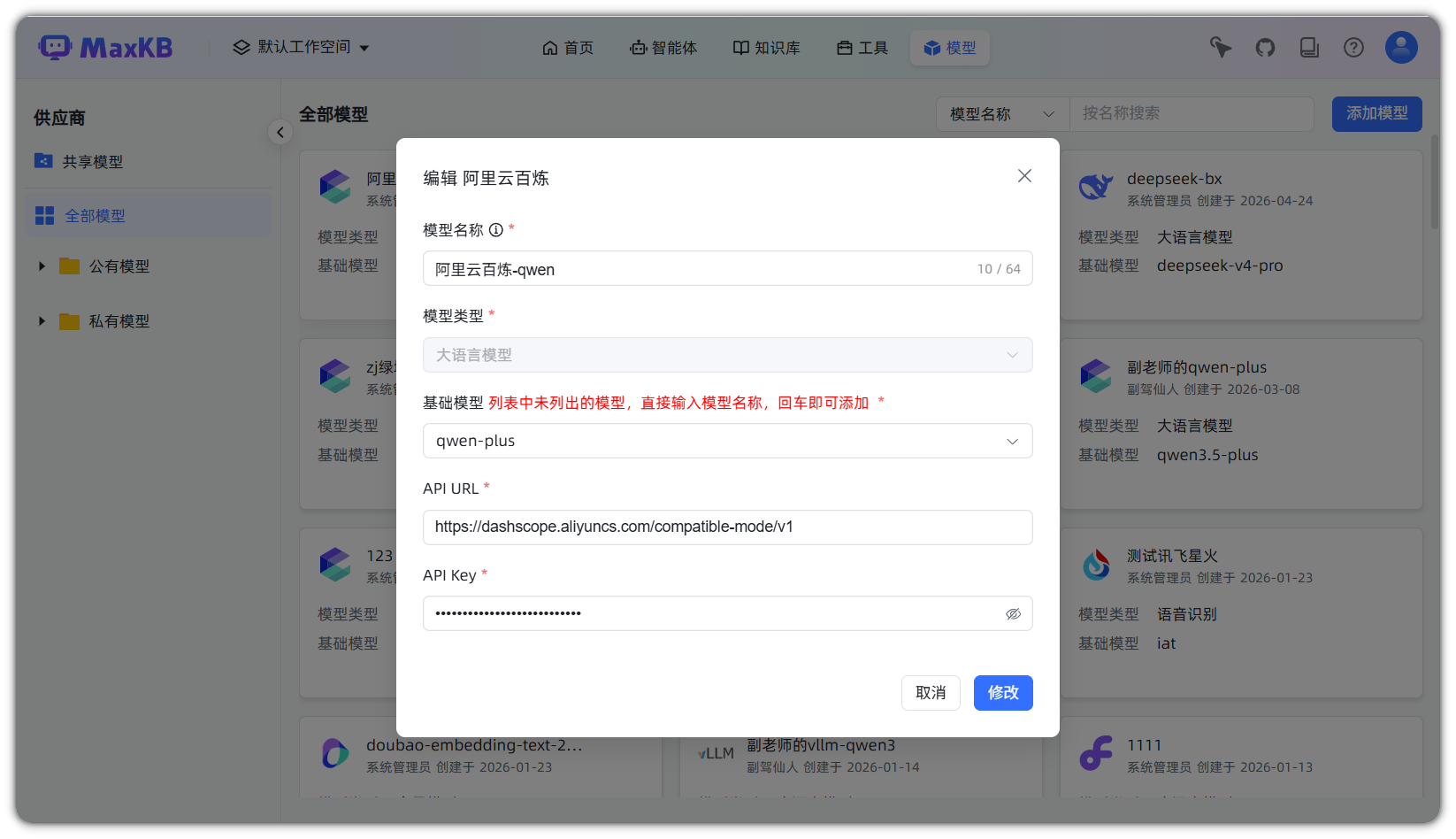Expand the 私有模型 tree node
Viewport: 1456px width, 839px height.
[x=42, y=321]
